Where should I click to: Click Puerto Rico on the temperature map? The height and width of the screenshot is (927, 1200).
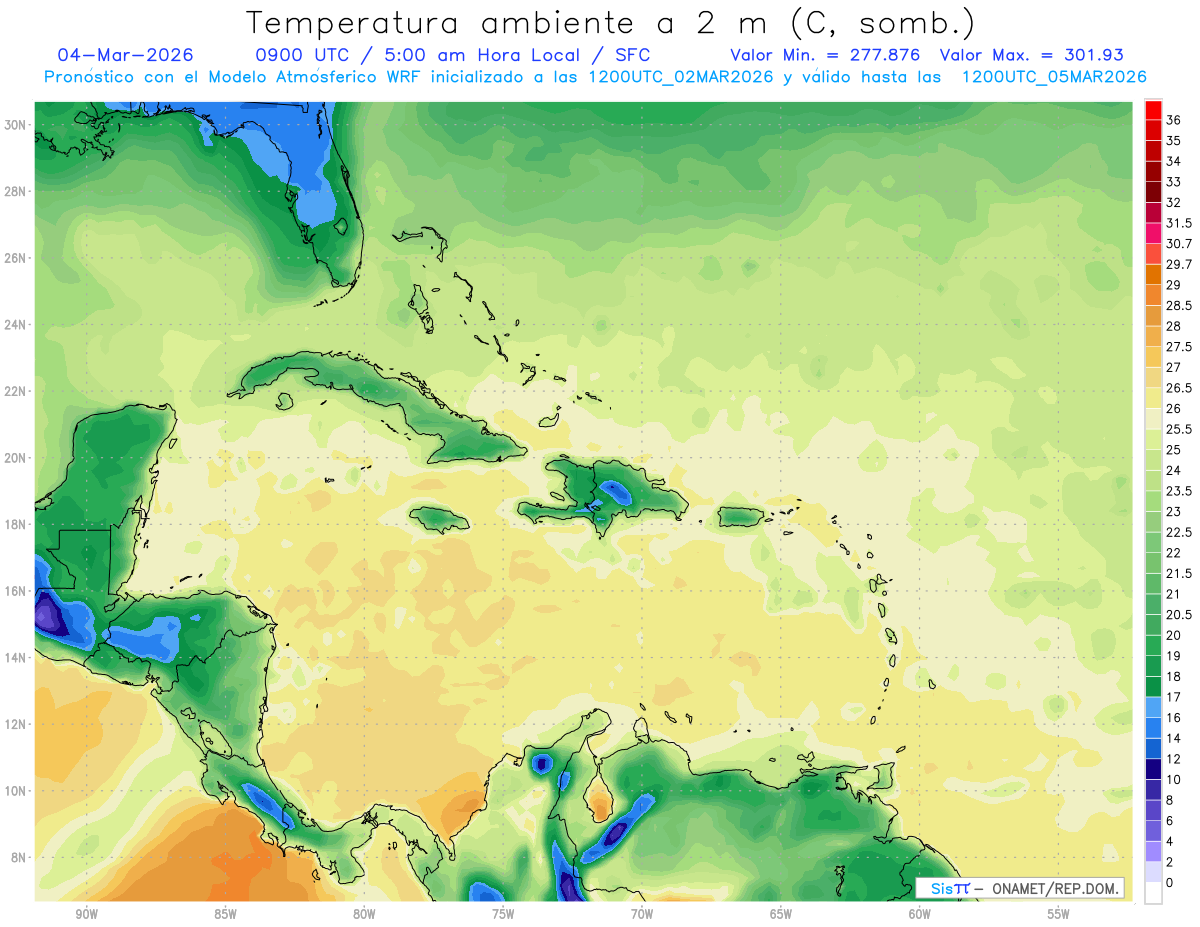pyautogui.click(x=741, y=516)
